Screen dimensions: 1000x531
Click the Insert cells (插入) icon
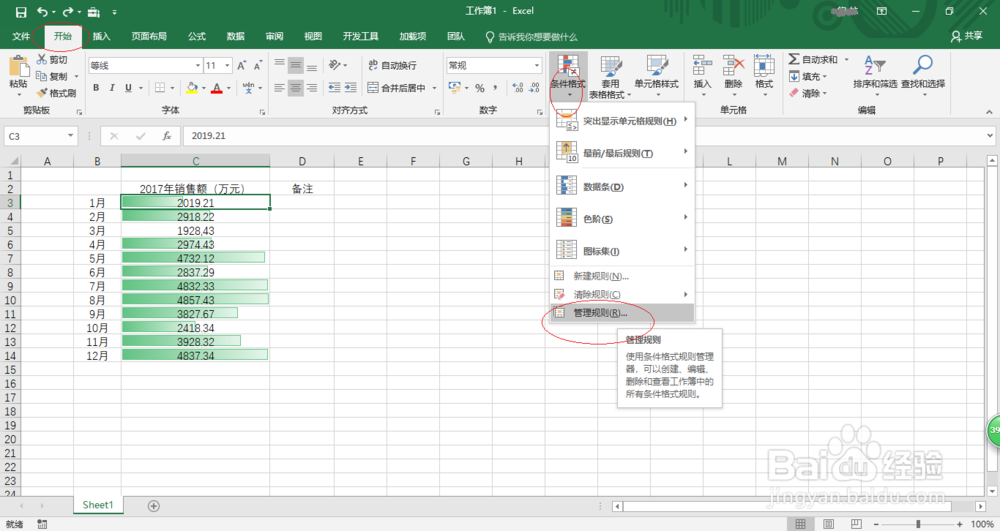click(x=702, y=66)
